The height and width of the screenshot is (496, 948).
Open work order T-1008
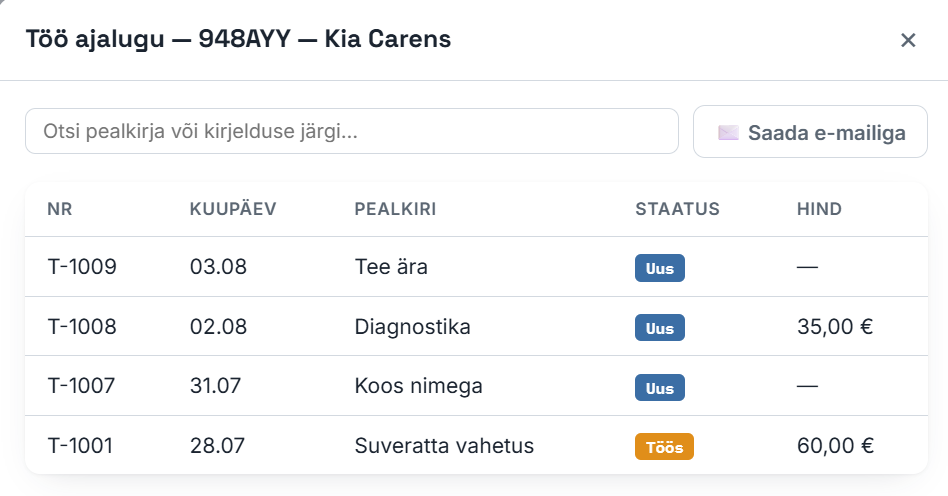(476, 327)
